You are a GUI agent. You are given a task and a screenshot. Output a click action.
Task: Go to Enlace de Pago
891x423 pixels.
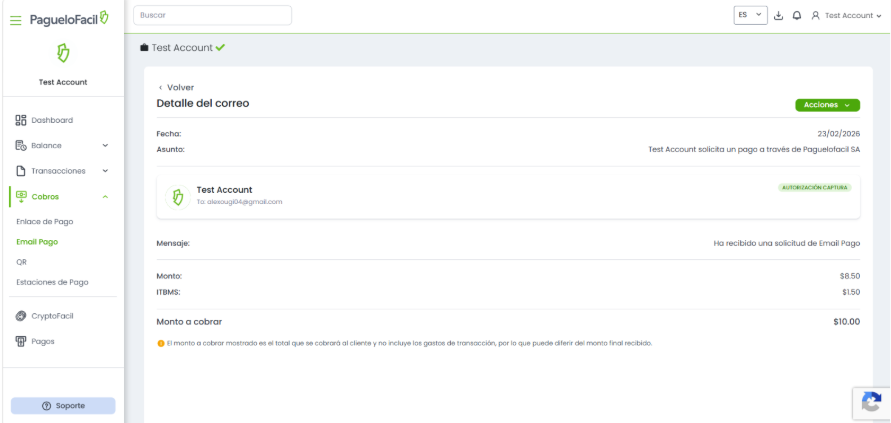[45, 221]
